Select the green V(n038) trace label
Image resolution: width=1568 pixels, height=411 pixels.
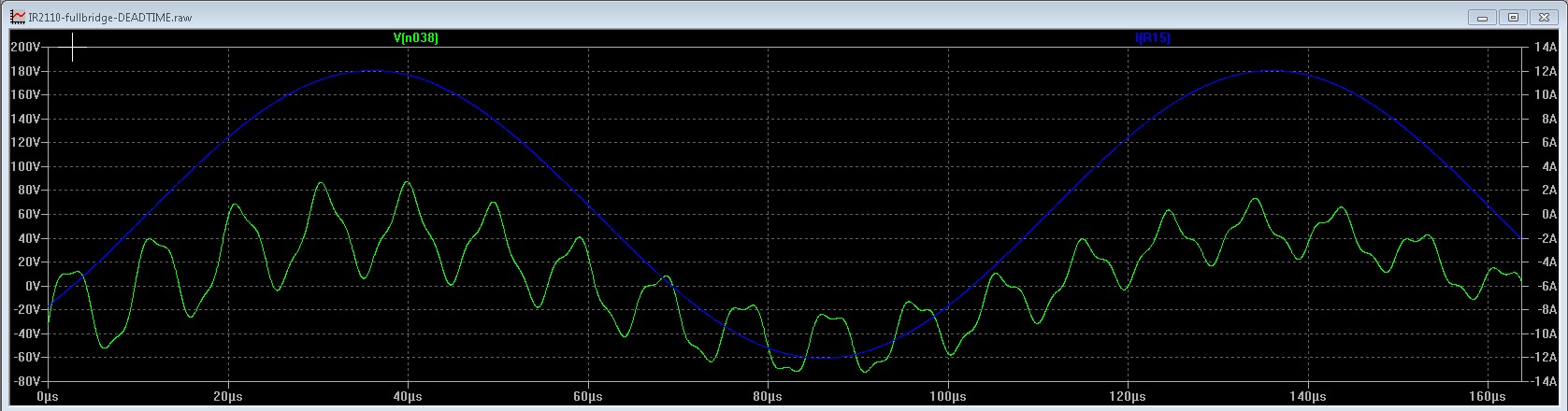click(x=415, y=38)
